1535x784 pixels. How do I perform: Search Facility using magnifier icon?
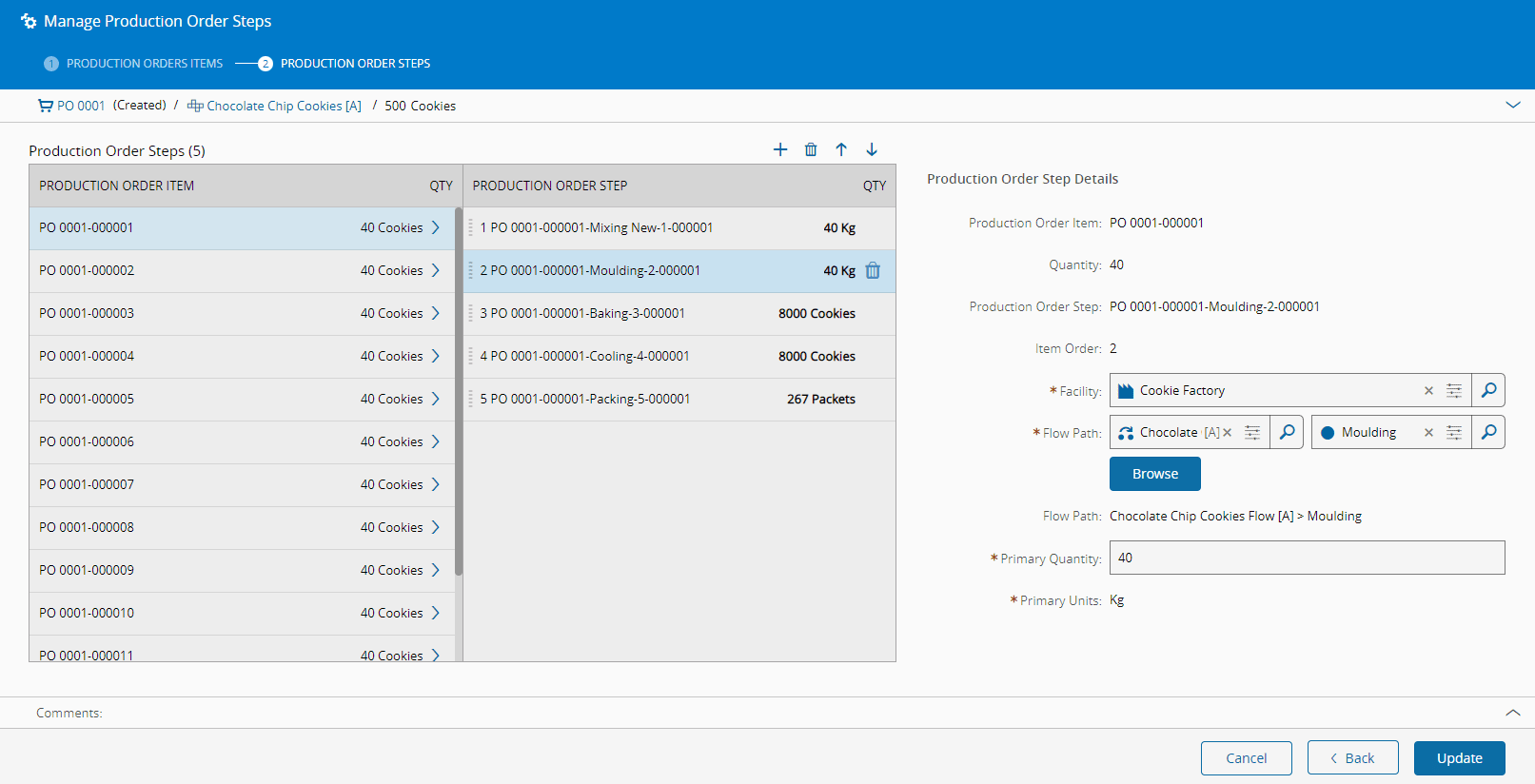[x=1488, y=390]
